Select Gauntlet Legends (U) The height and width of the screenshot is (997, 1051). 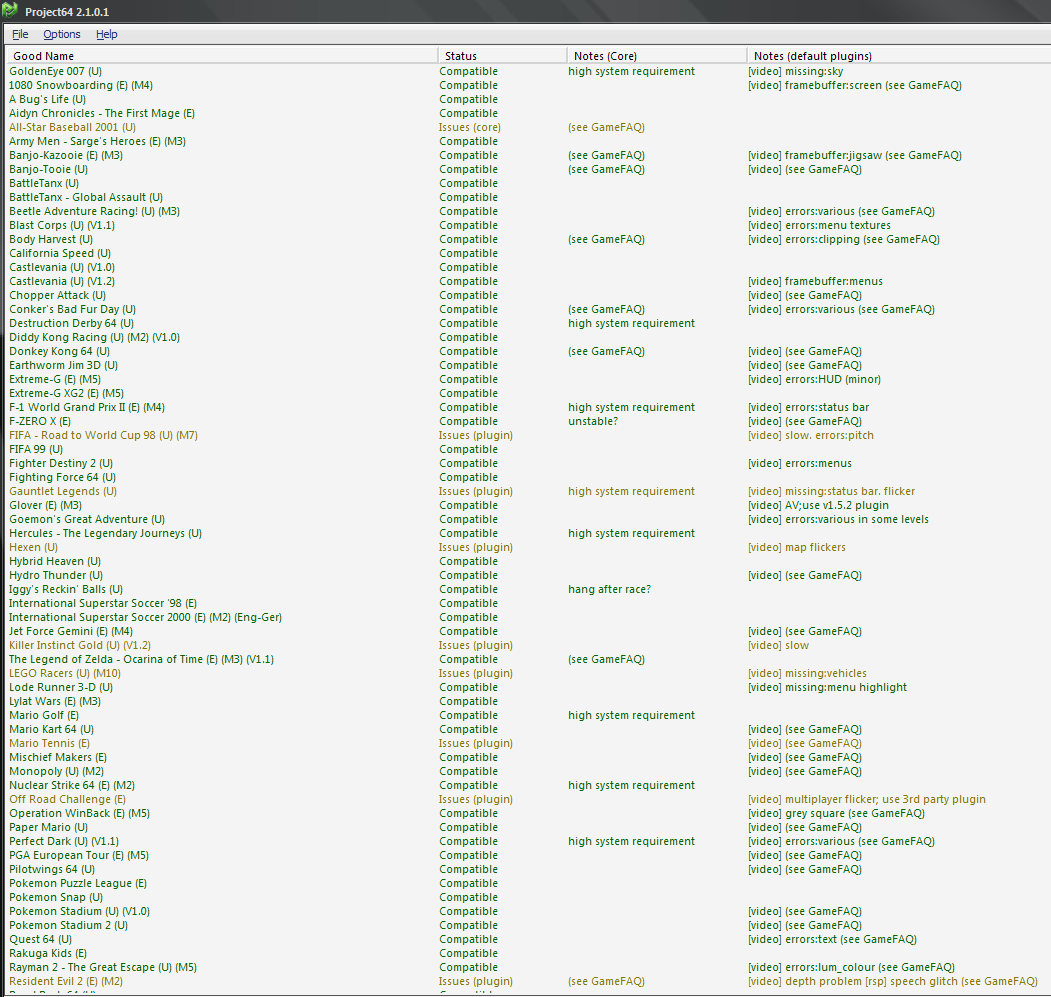[63, 491]
